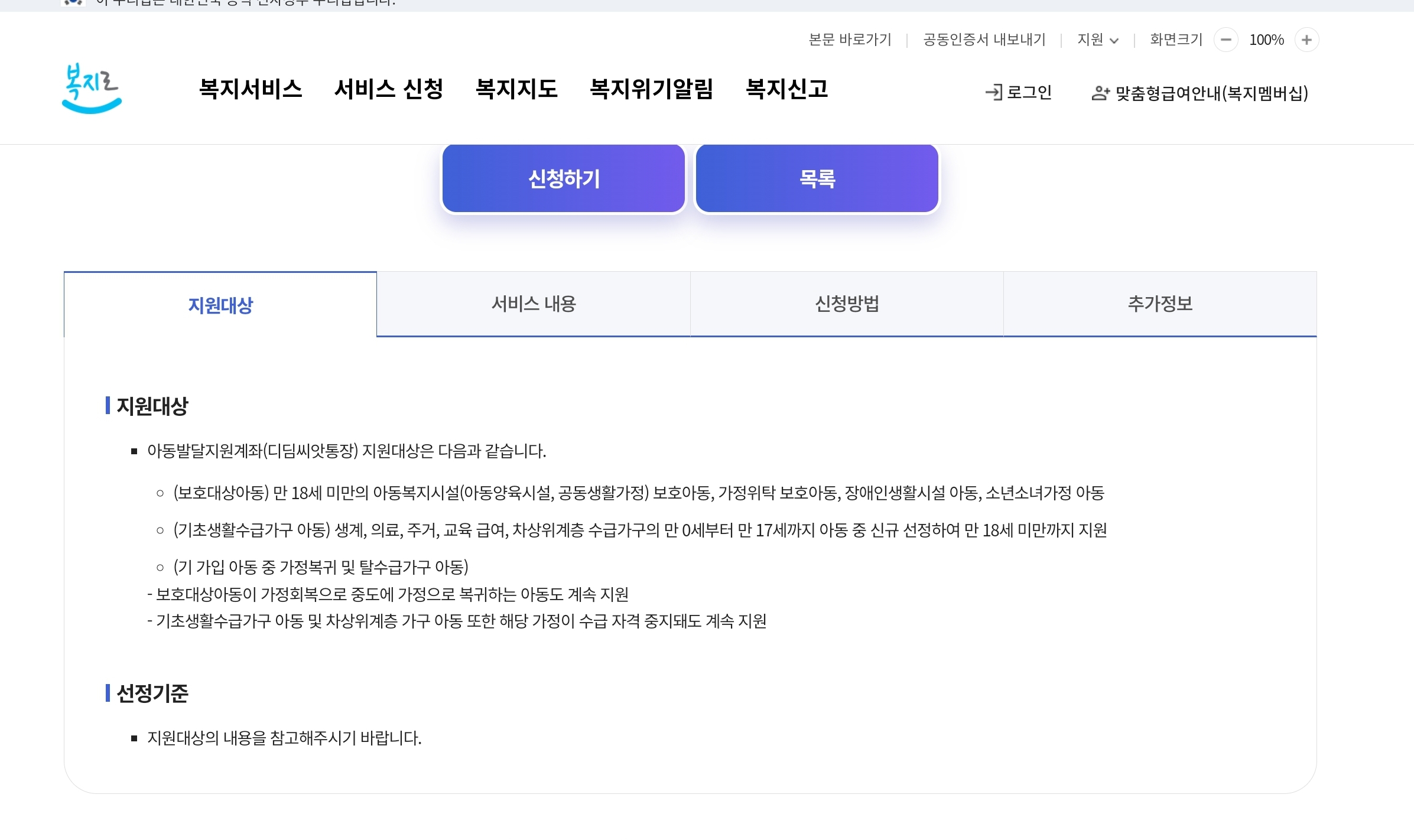
Task: Switch to the 서비스 내용 tab
Action: pyautogui.click(x=534, y=304)
